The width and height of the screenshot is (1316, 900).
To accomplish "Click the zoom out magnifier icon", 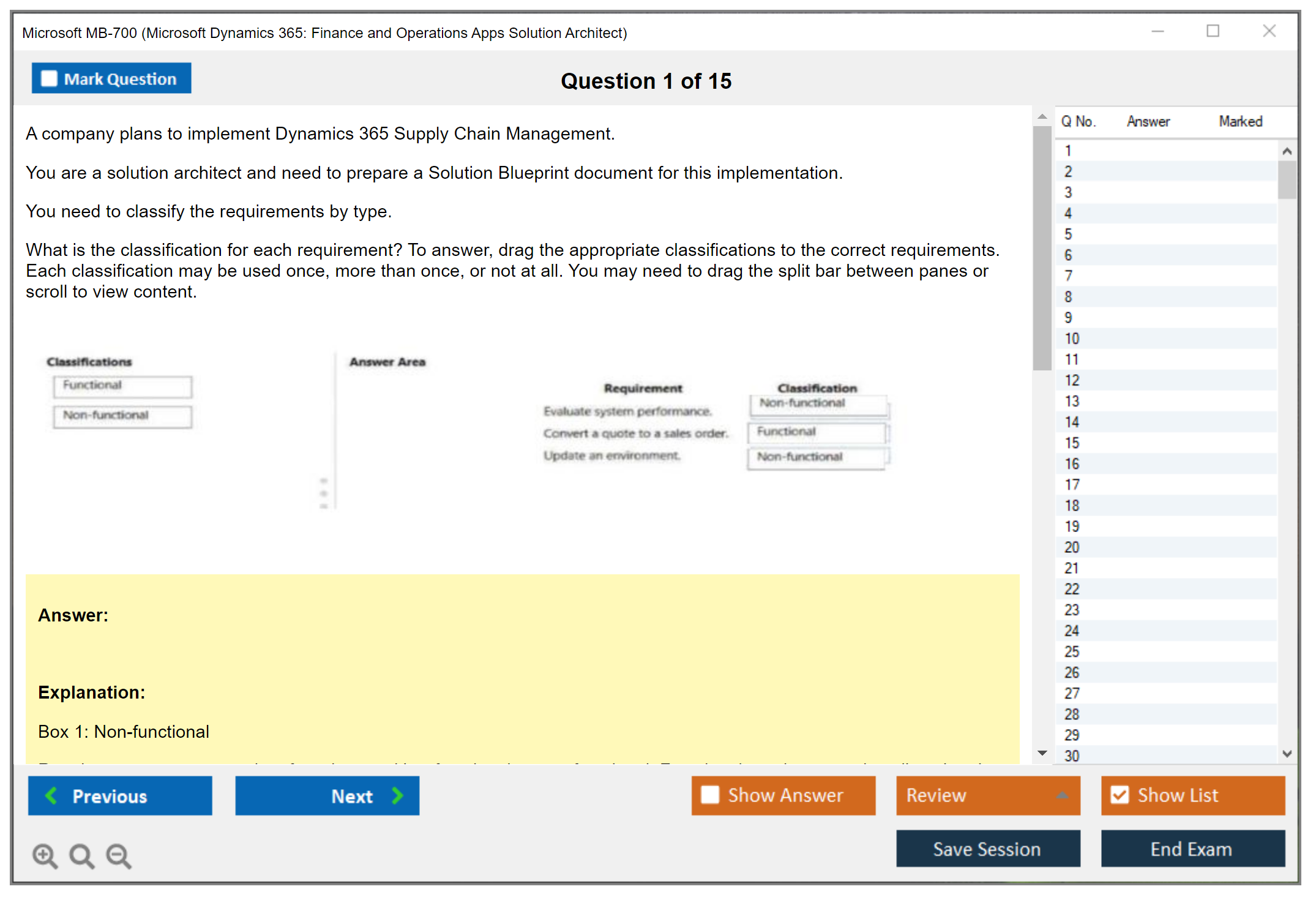I will point(119,856).
